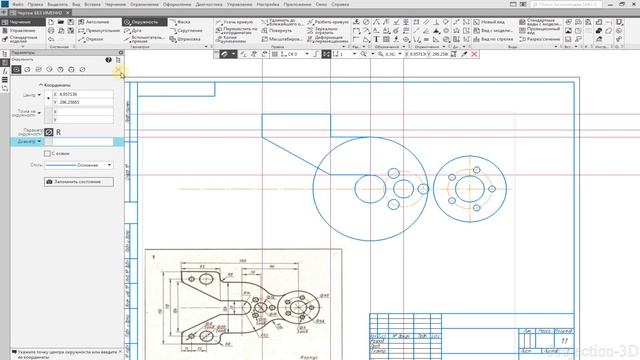Click the diameter parameter toggle icon
This screenshot has width=640, height=360.
coord(49,132)
